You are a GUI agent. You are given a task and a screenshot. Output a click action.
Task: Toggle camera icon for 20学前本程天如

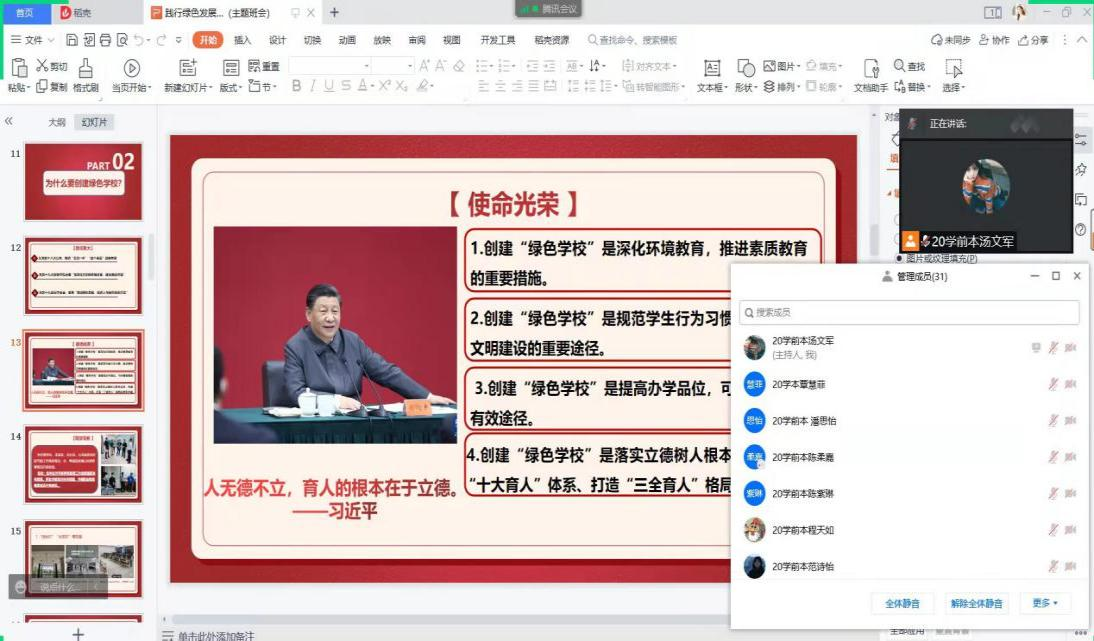click(x=1071, y=530)
